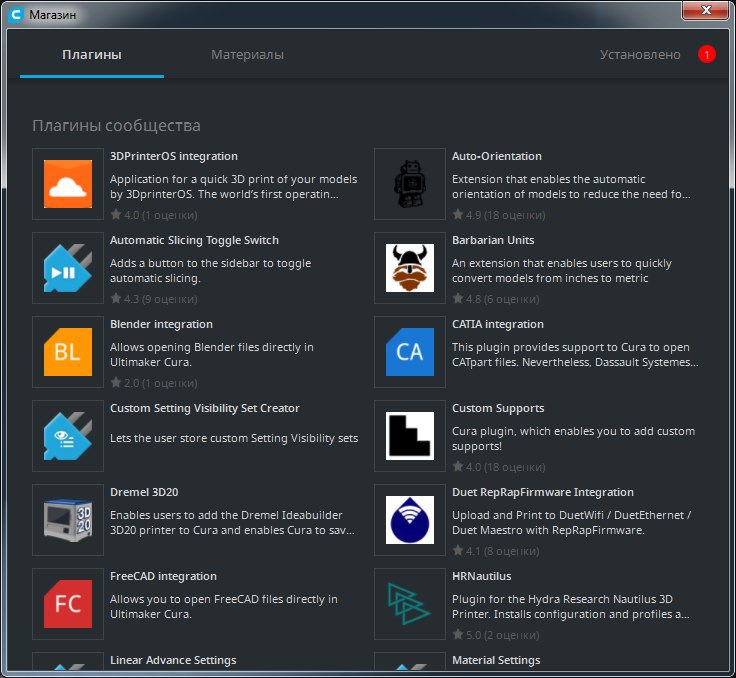
Task: Open the CATIA integration title
Action: 498,324
